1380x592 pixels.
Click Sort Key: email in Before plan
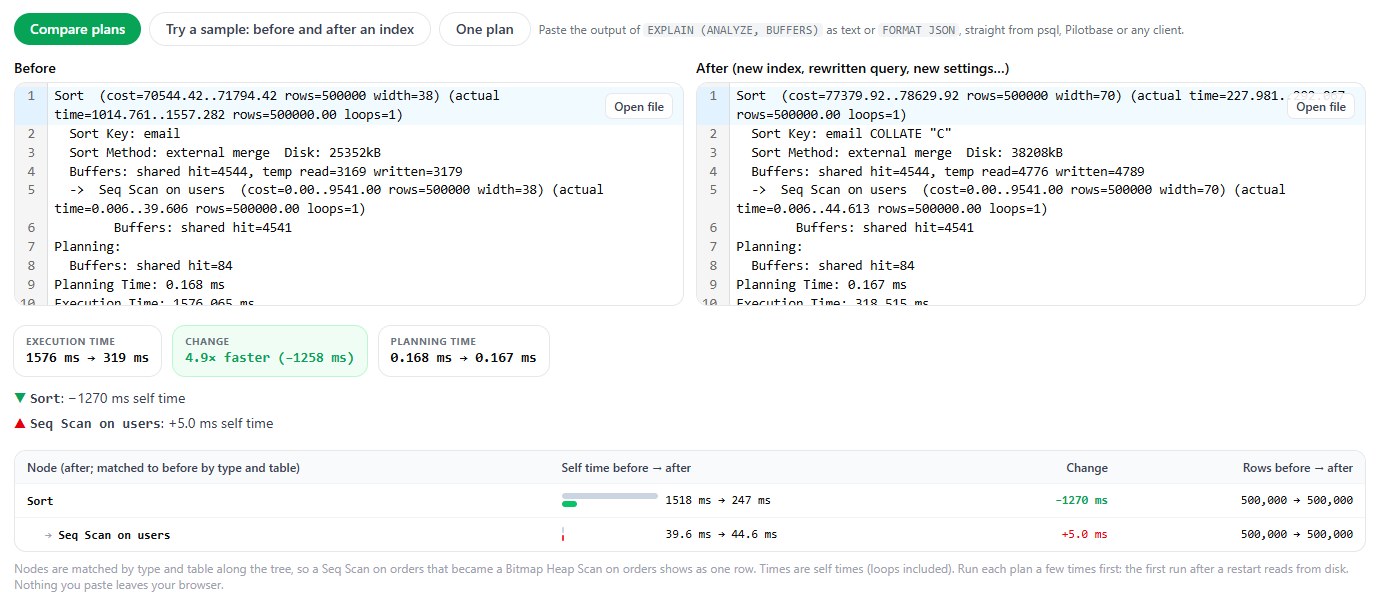click(x=125, y=133)
